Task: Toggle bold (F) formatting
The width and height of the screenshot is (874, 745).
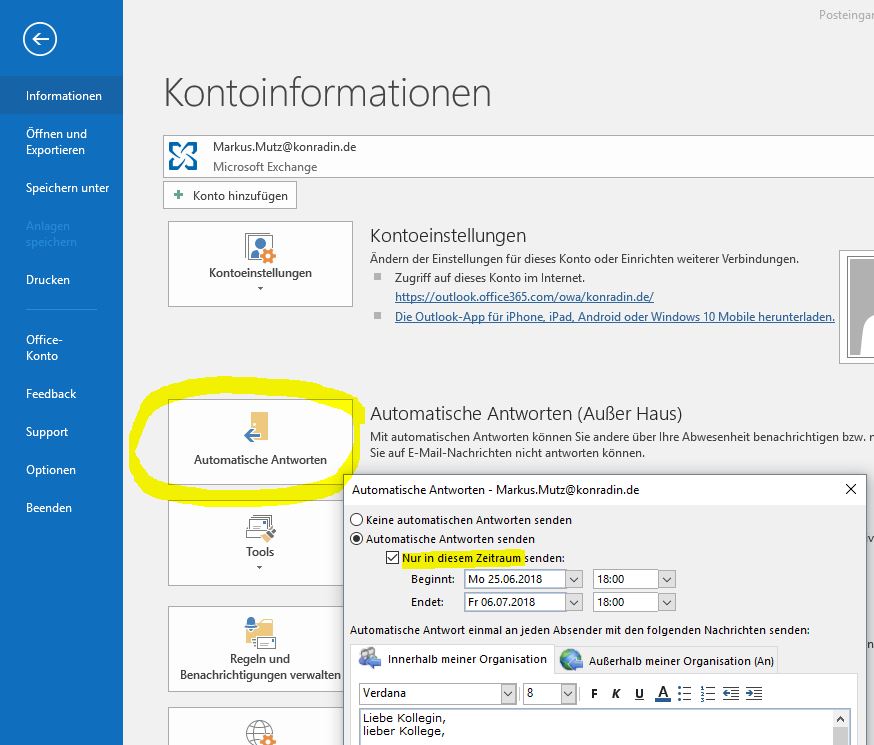Action: (x=594, y=693)
